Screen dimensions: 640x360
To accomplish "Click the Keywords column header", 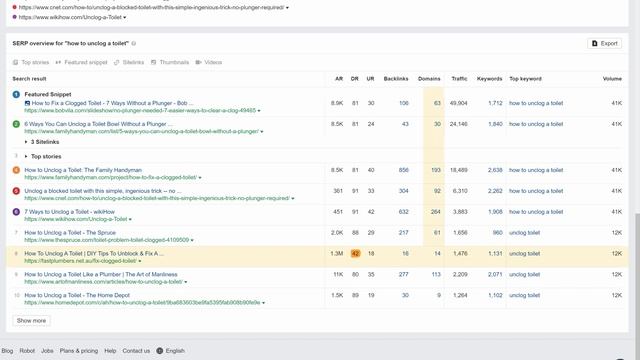I will pyautogui.click(x=489, y=79).
